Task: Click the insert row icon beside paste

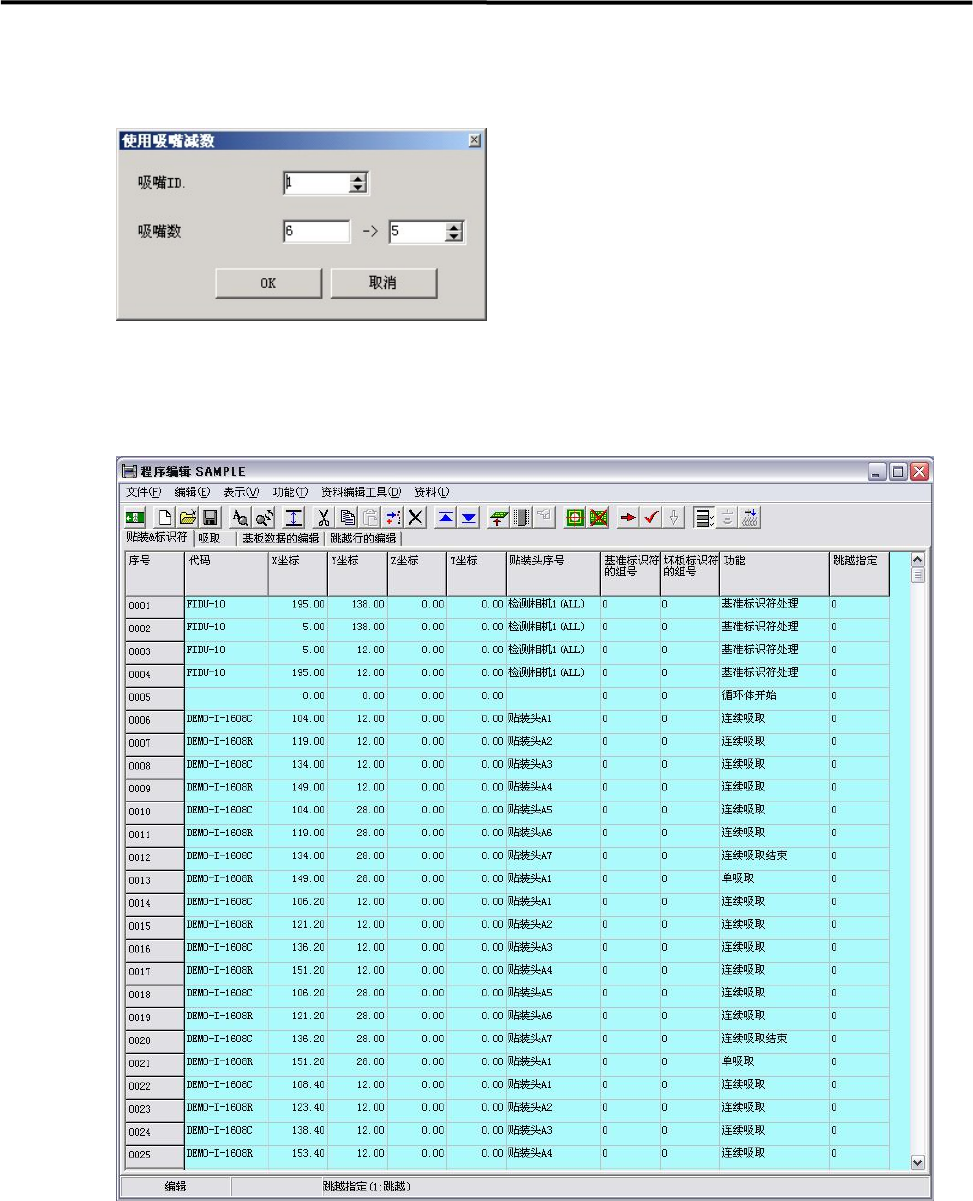Action: [392, 517]
